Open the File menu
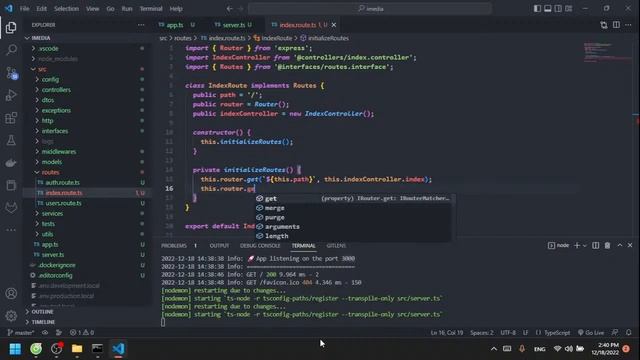Viewport: 640px width, 360px height. 24,9
